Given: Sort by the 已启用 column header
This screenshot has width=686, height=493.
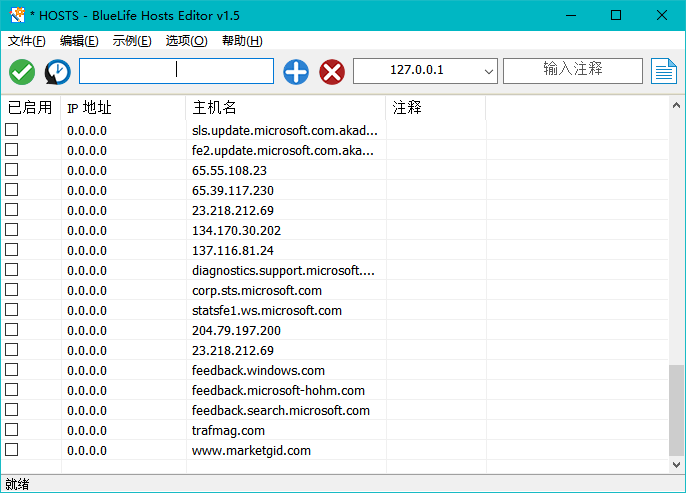Looking at the screenshot, I should [31, 108].
